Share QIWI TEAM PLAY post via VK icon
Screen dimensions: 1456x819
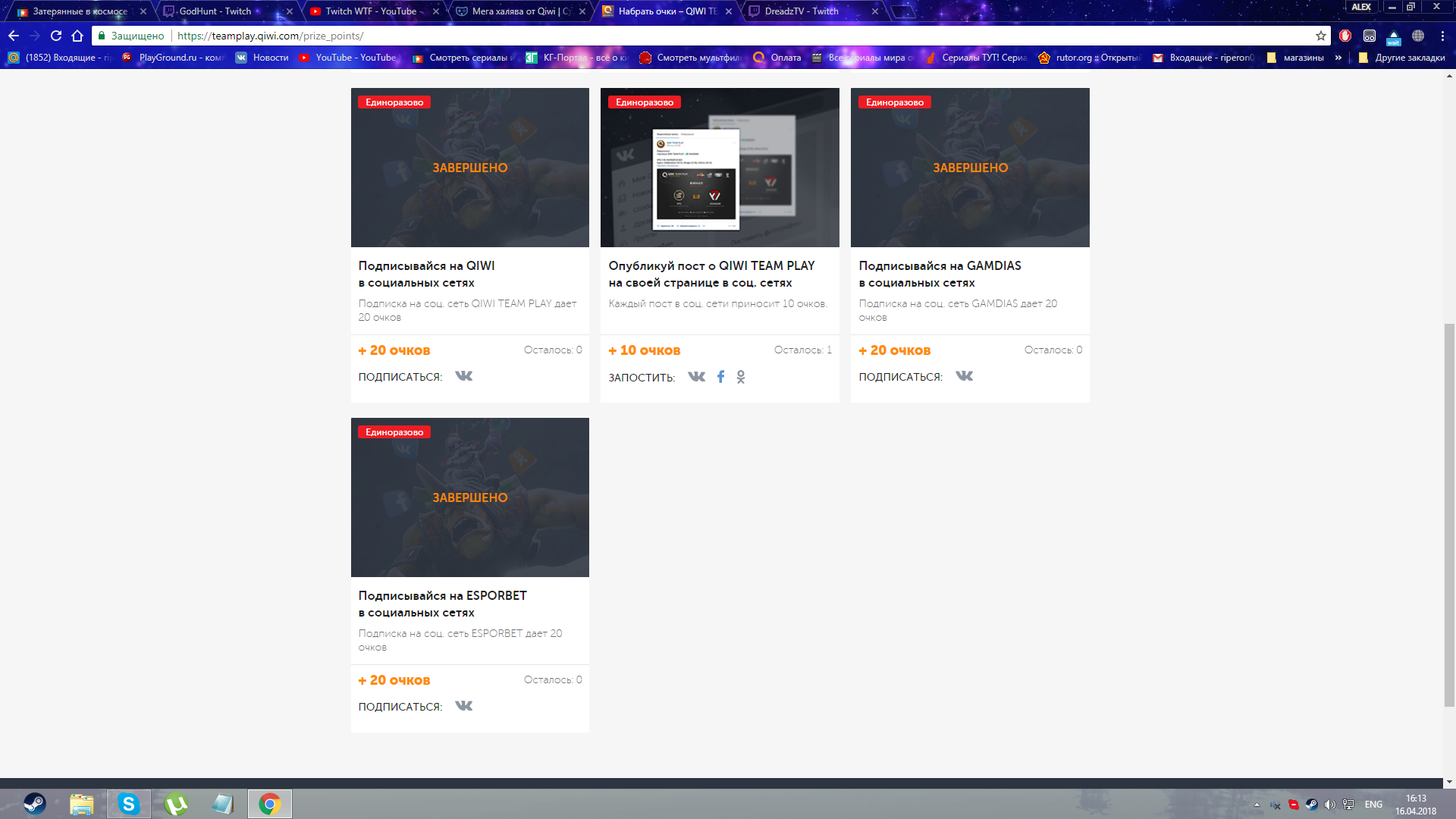click(696, 376)
